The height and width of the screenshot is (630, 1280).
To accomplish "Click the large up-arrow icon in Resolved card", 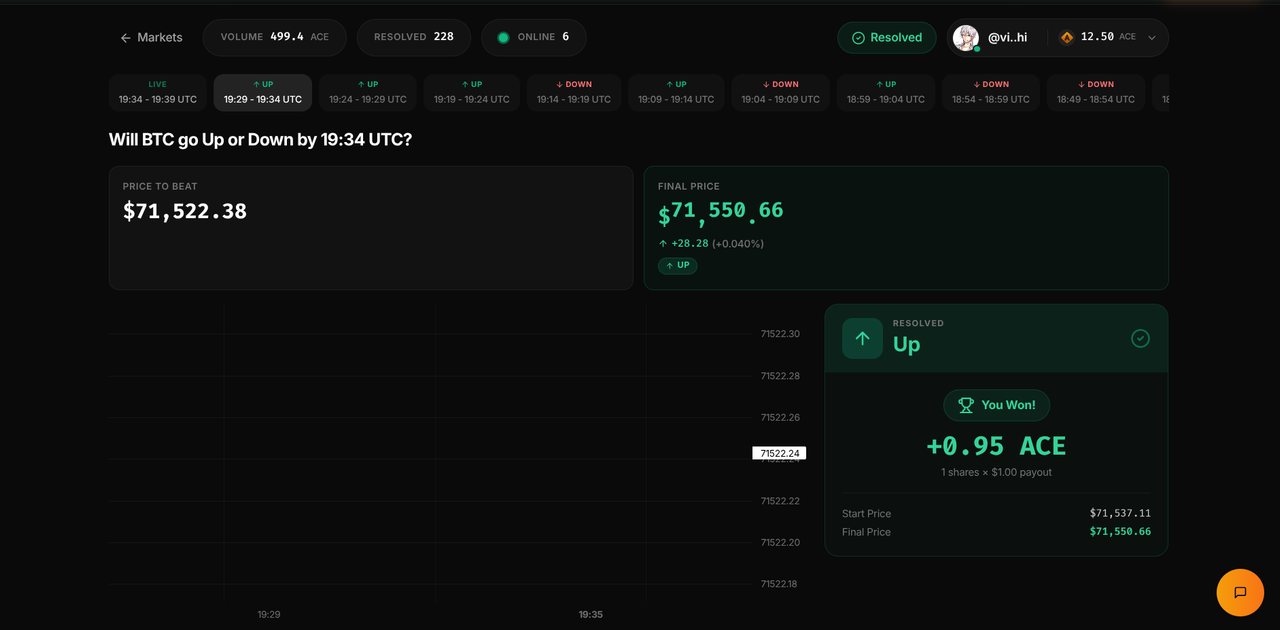I will [x=862, y=338].
